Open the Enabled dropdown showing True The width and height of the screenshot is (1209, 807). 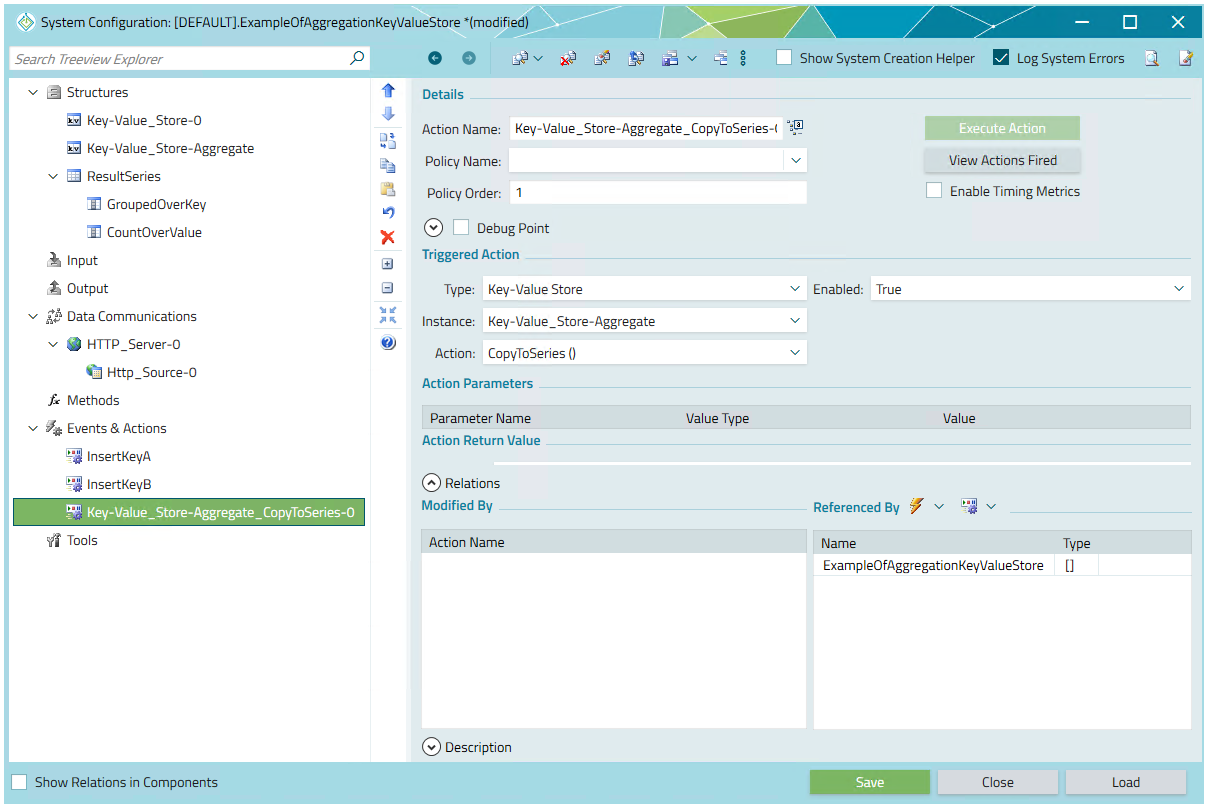point(1178,289)
